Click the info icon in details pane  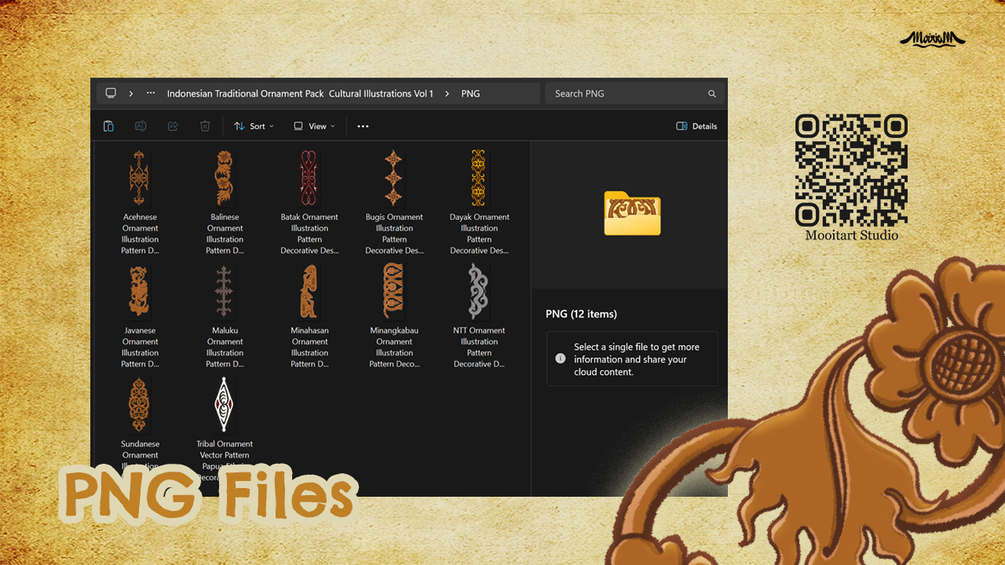click(560, 359)
